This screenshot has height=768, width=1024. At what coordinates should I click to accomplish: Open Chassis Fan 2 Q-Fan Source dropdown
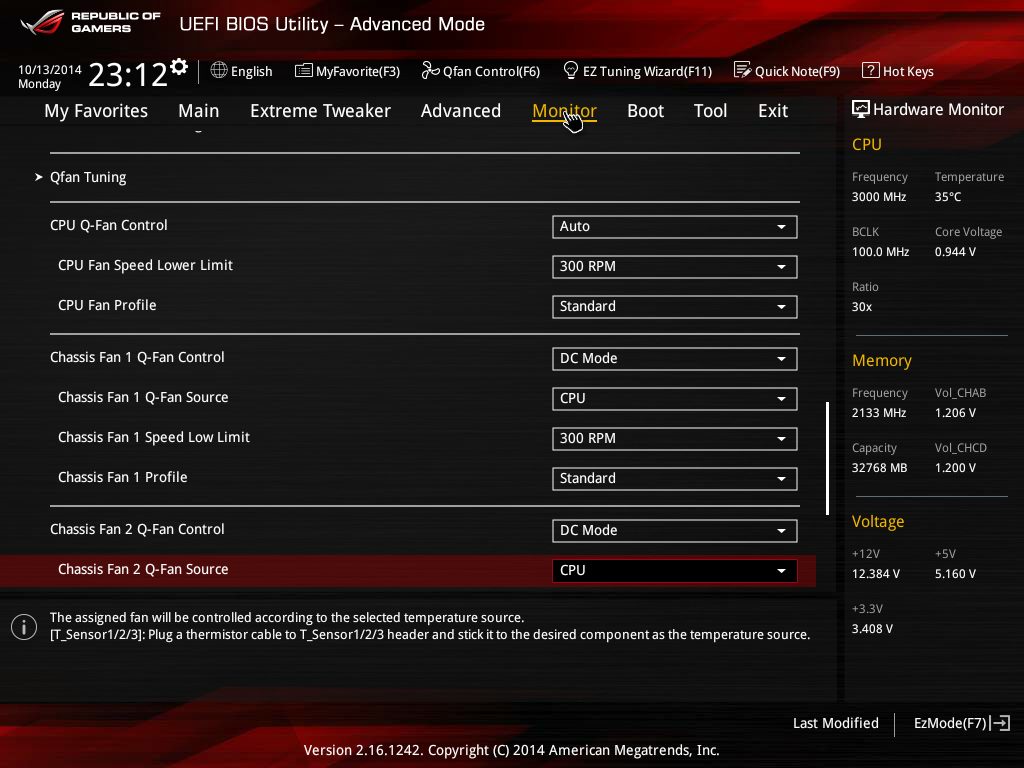(x=675, y=570)
